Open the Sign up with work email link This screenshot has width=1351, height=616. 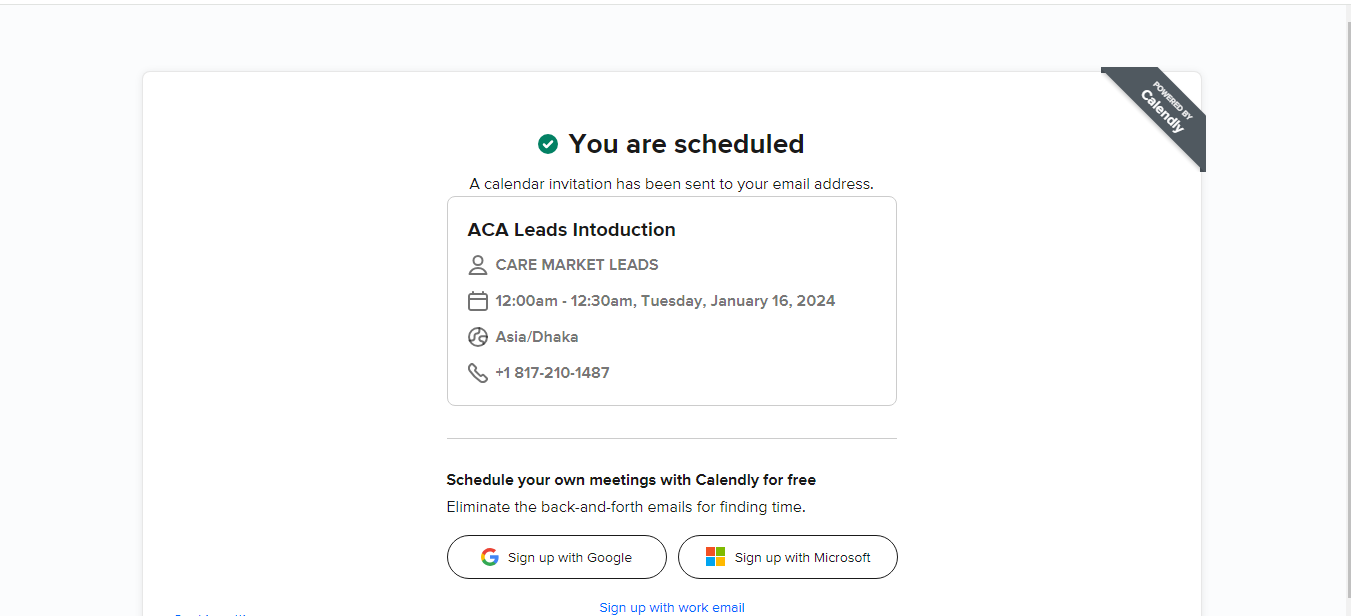pyautogui.click(x=672, y=607)
